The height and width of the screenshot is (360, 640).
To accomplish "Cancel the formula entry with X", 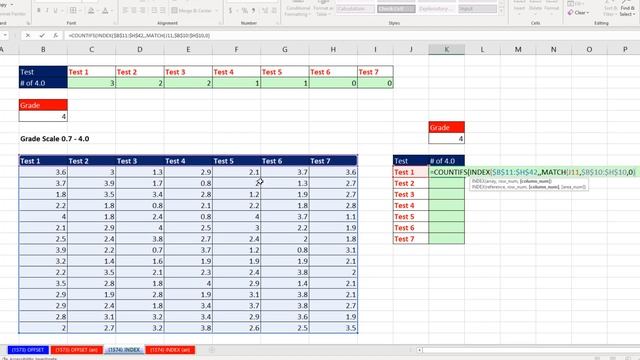I will 28,36.
